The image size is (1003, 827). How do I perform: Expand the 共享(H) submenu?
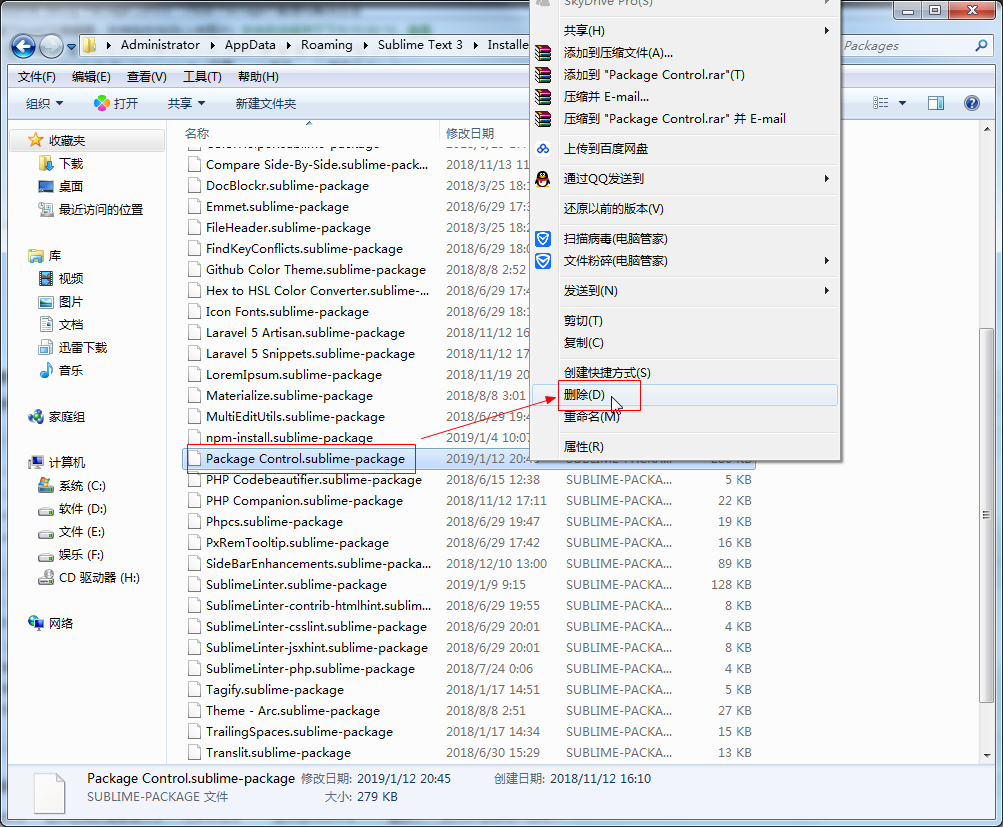(685, 31)
